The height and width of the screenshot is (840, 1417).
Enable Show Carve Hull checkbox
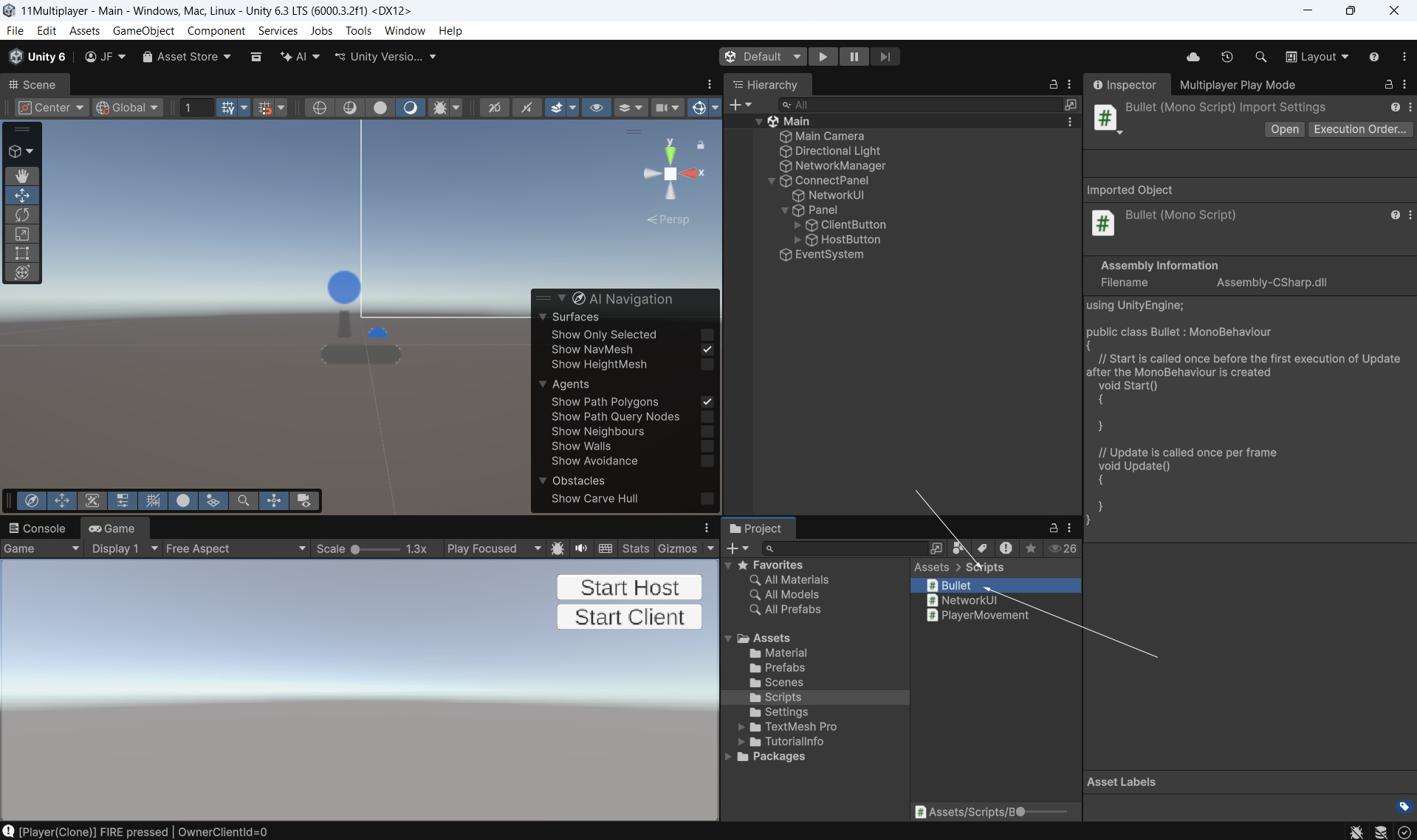707,498
